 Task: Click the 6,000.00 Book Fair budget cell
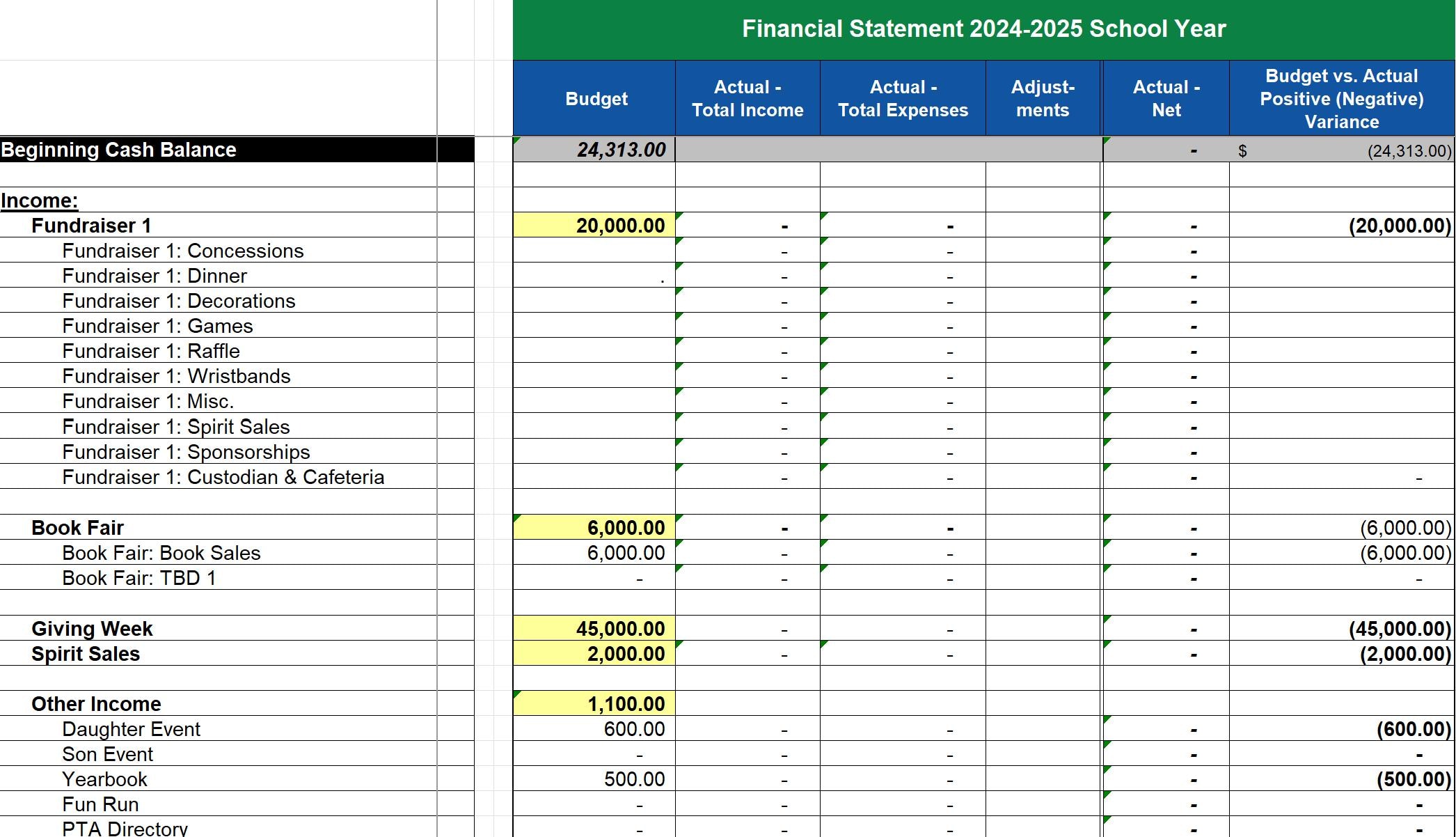(x=596, y=528)
